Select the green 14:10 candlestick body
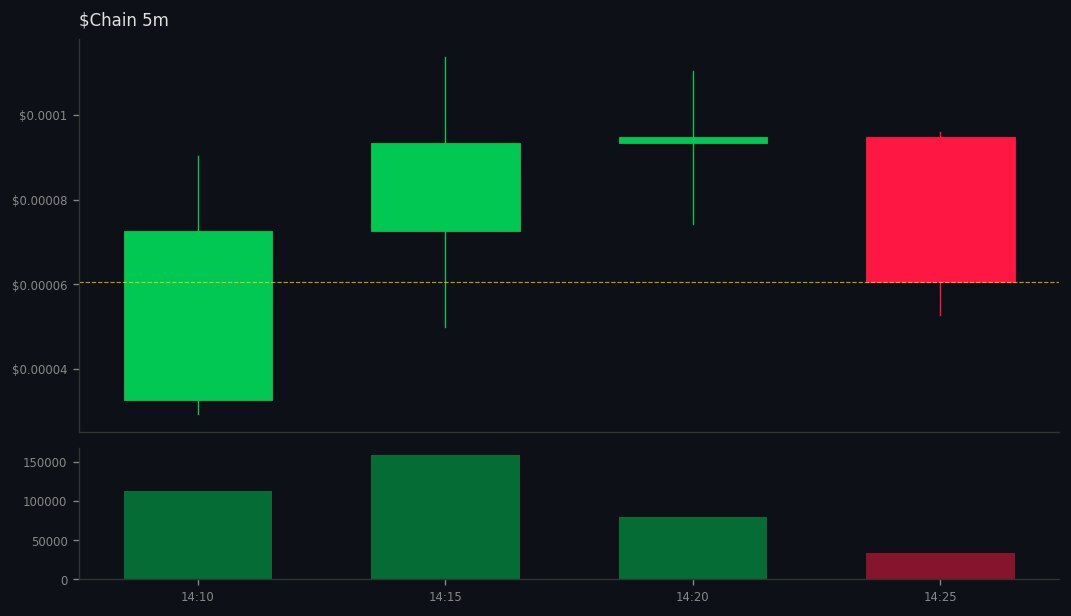Screen dimensions: 1071x616 coord(198,315)
